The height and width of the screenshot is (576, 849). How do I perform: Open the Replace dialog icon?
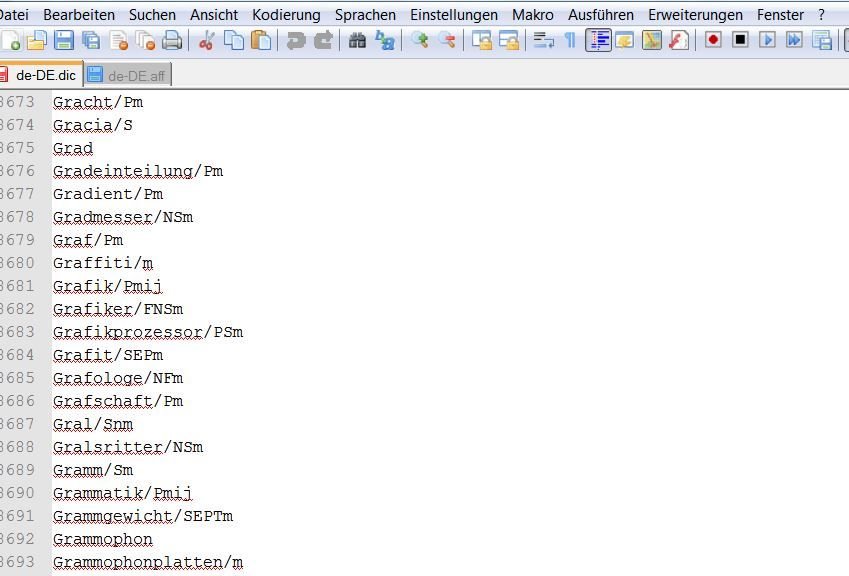385,41
